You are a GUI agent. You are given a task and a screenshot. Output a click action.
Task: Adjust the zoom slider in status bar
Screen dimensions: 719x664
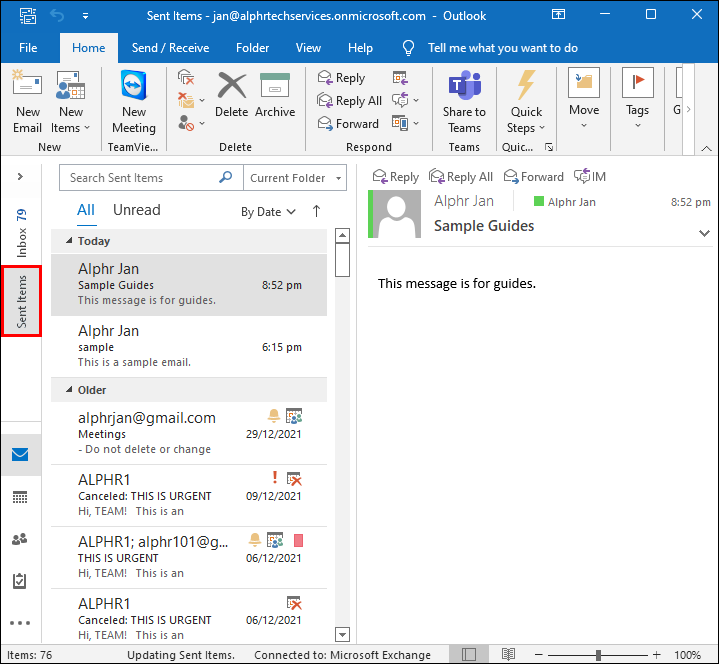click(598, 655)
